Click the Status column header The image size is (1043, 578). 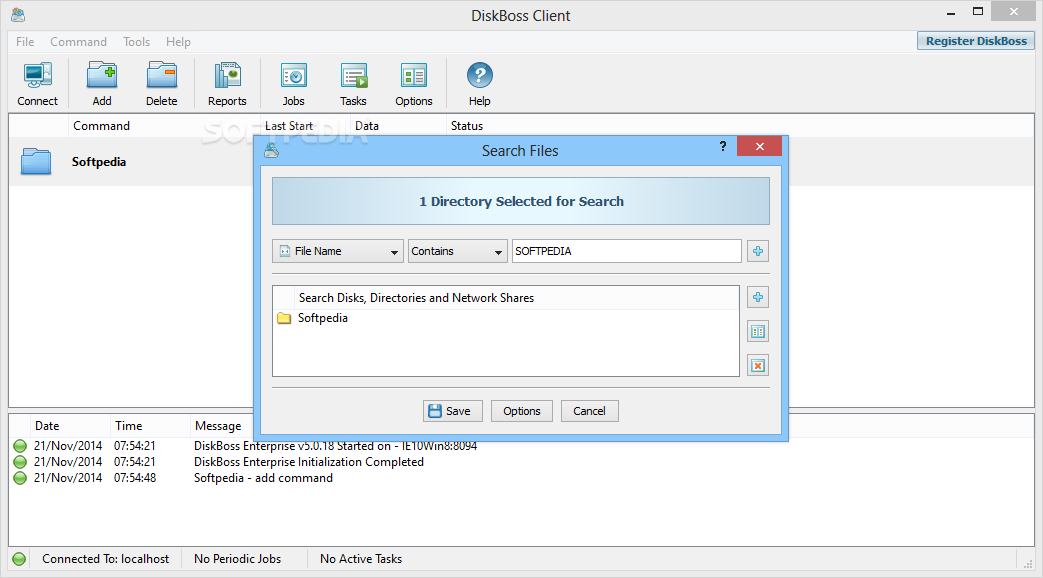(467, 126)
